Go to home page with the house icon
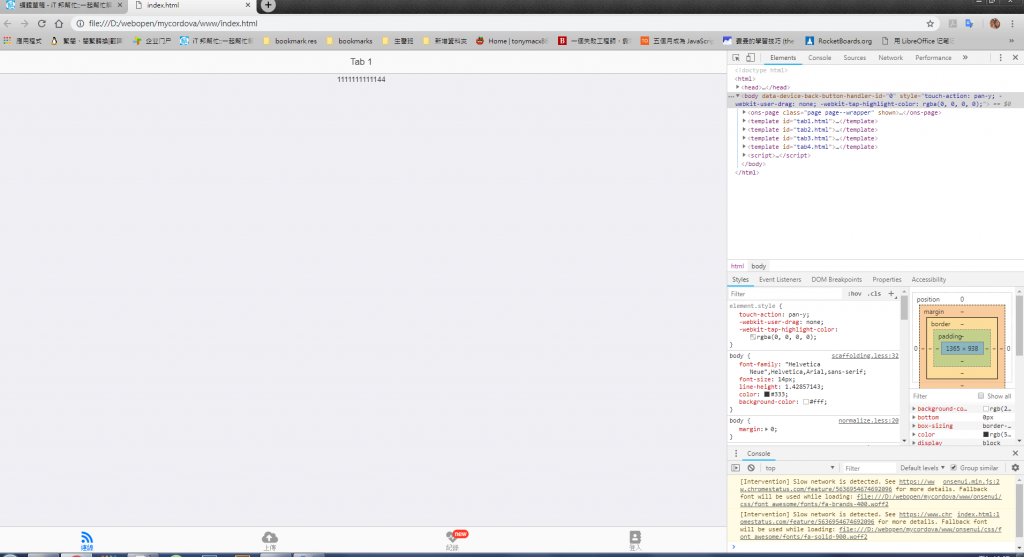 click(x=59, y=24)
